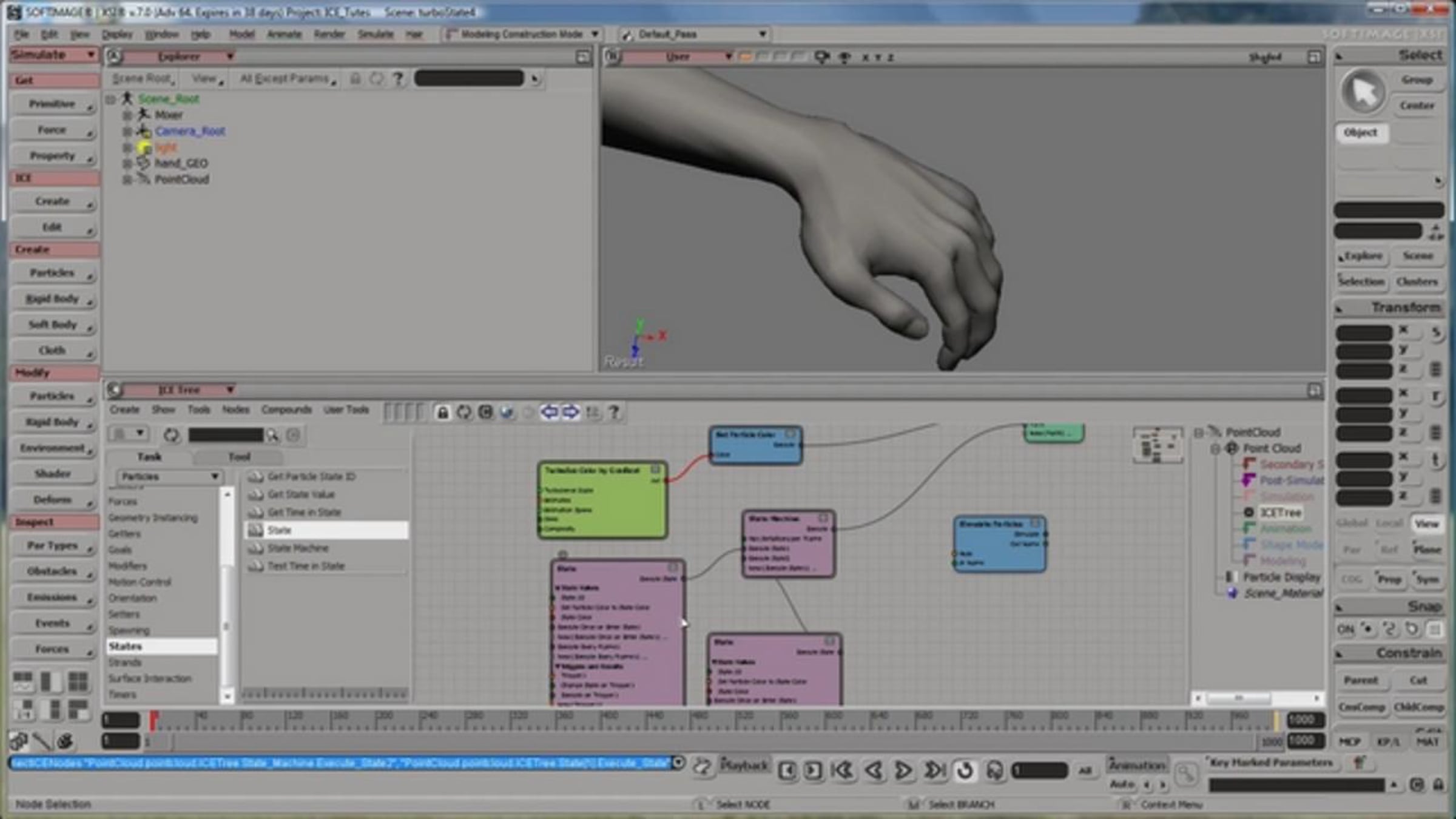Screen dimensions: 1456x819
Task: Toggle the Object selection filter
Action: coord(1361,133)
